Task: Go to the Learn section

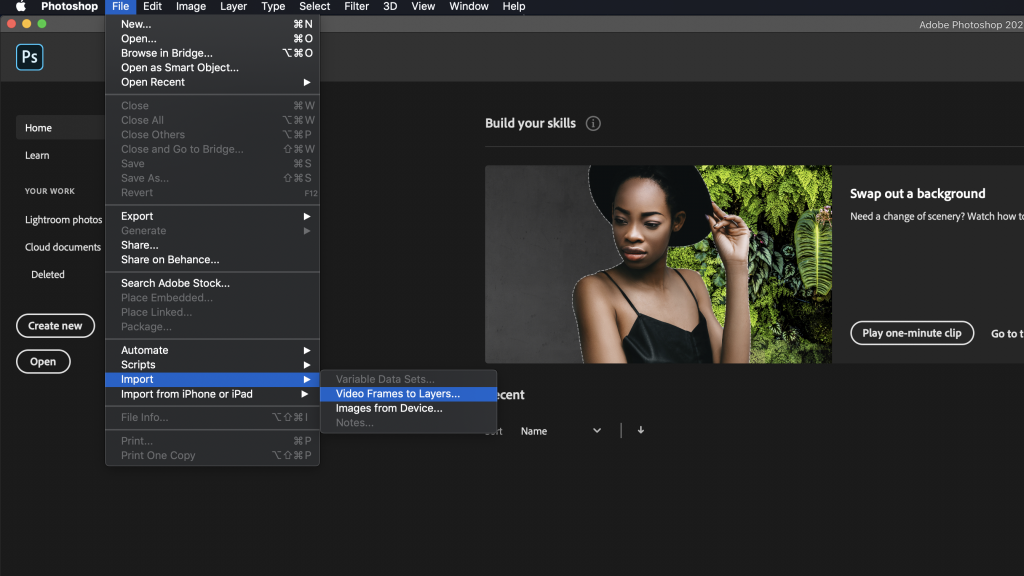Action: pyautogui.click(x=37, y=155)
